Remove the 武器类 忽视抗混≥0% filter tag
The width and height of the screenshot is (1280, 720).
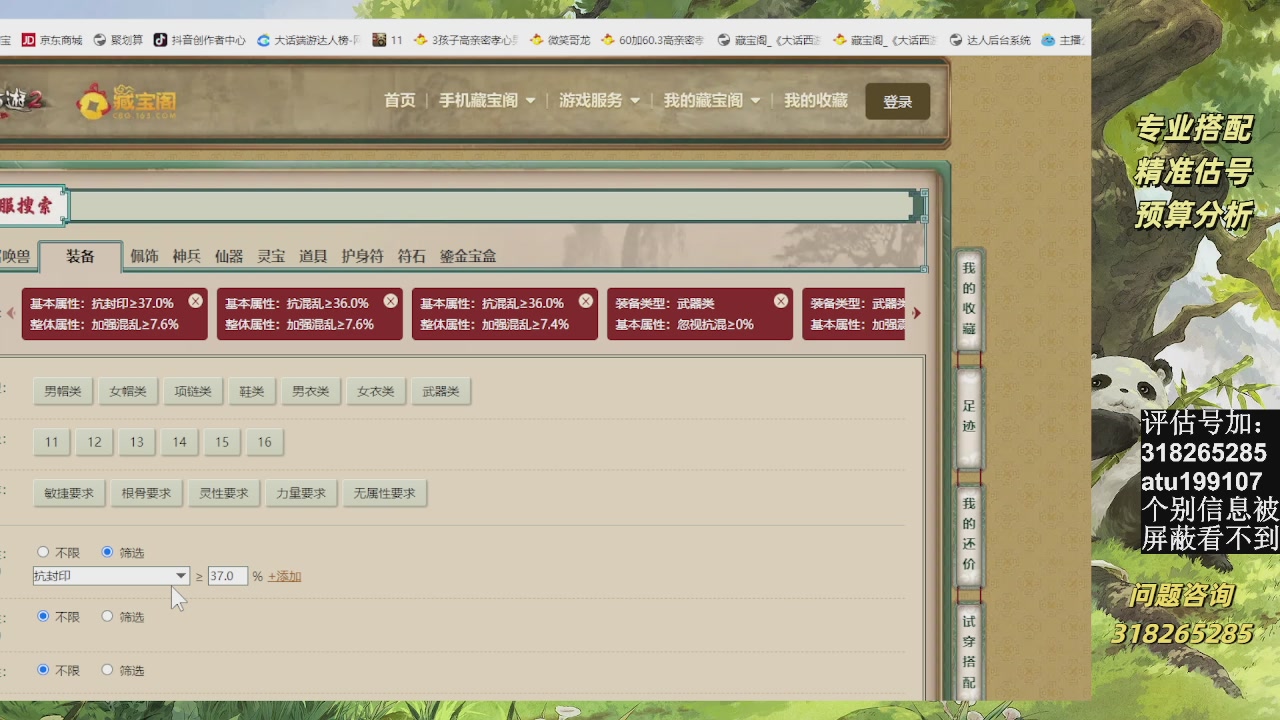point(780,301)
